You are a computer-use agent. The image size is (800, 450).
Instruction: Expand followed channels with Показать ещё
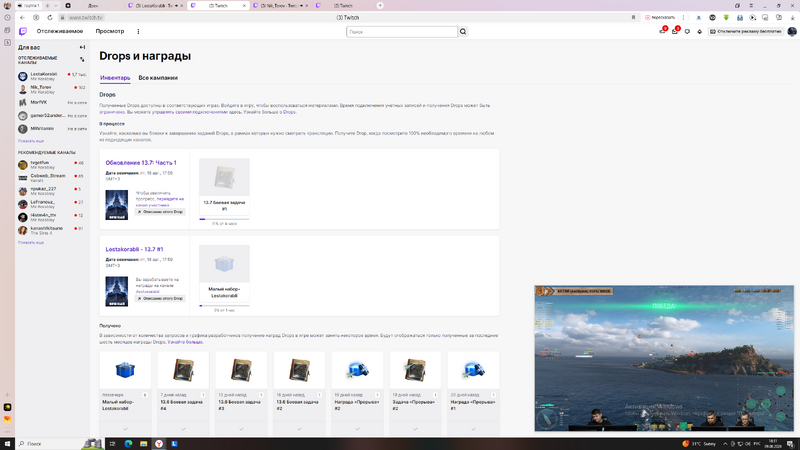click(x=31, y=141)
